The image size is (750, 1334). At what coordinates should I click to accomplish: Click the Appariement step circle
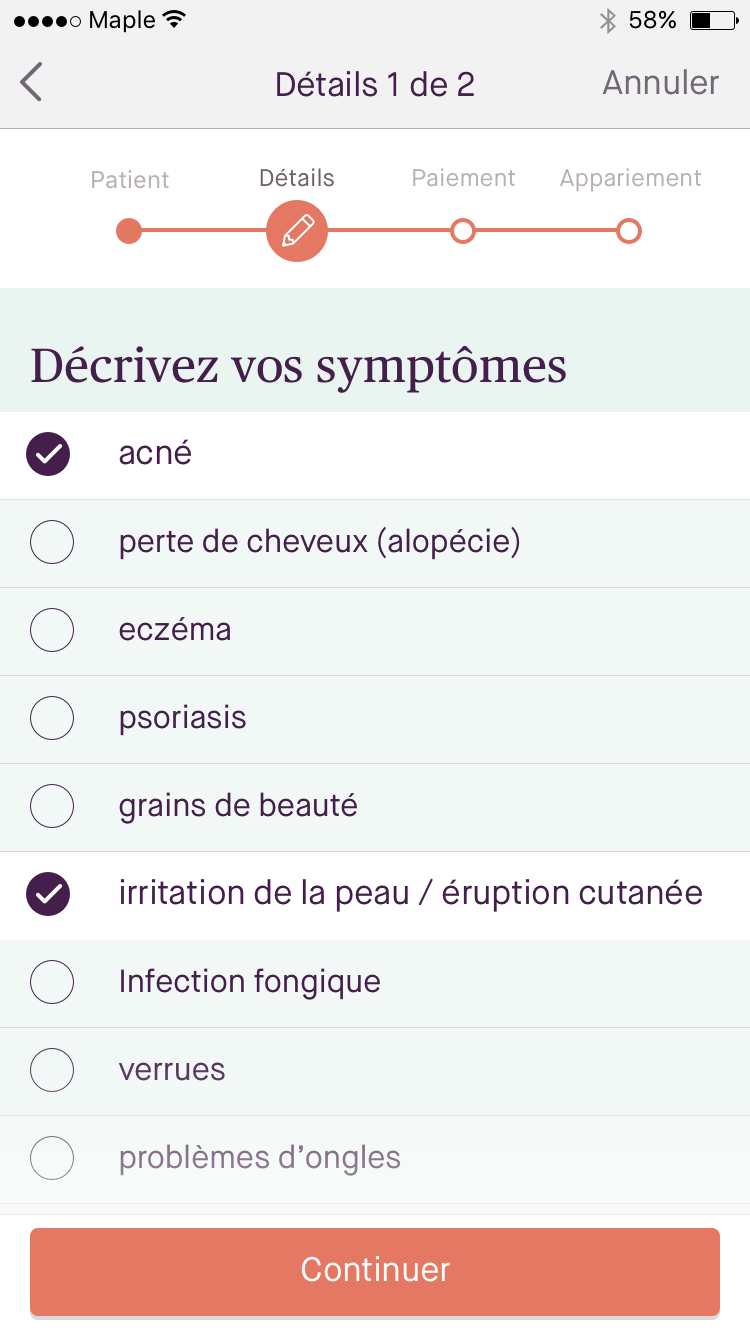(628, 231)
